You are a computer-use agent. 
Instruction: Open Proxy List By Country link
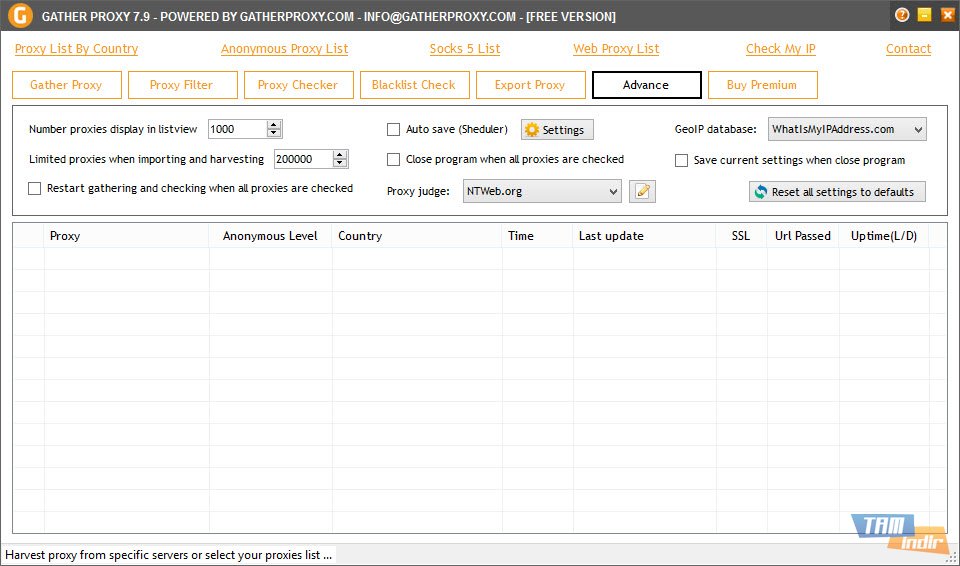click(77, 49)
